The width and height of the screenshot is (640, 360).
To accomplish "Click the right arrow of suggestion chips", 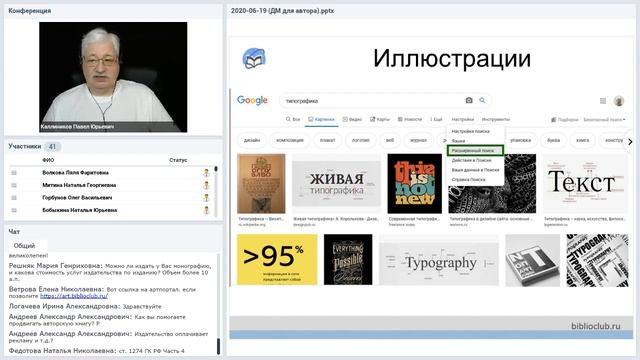I will coord(630,142).
